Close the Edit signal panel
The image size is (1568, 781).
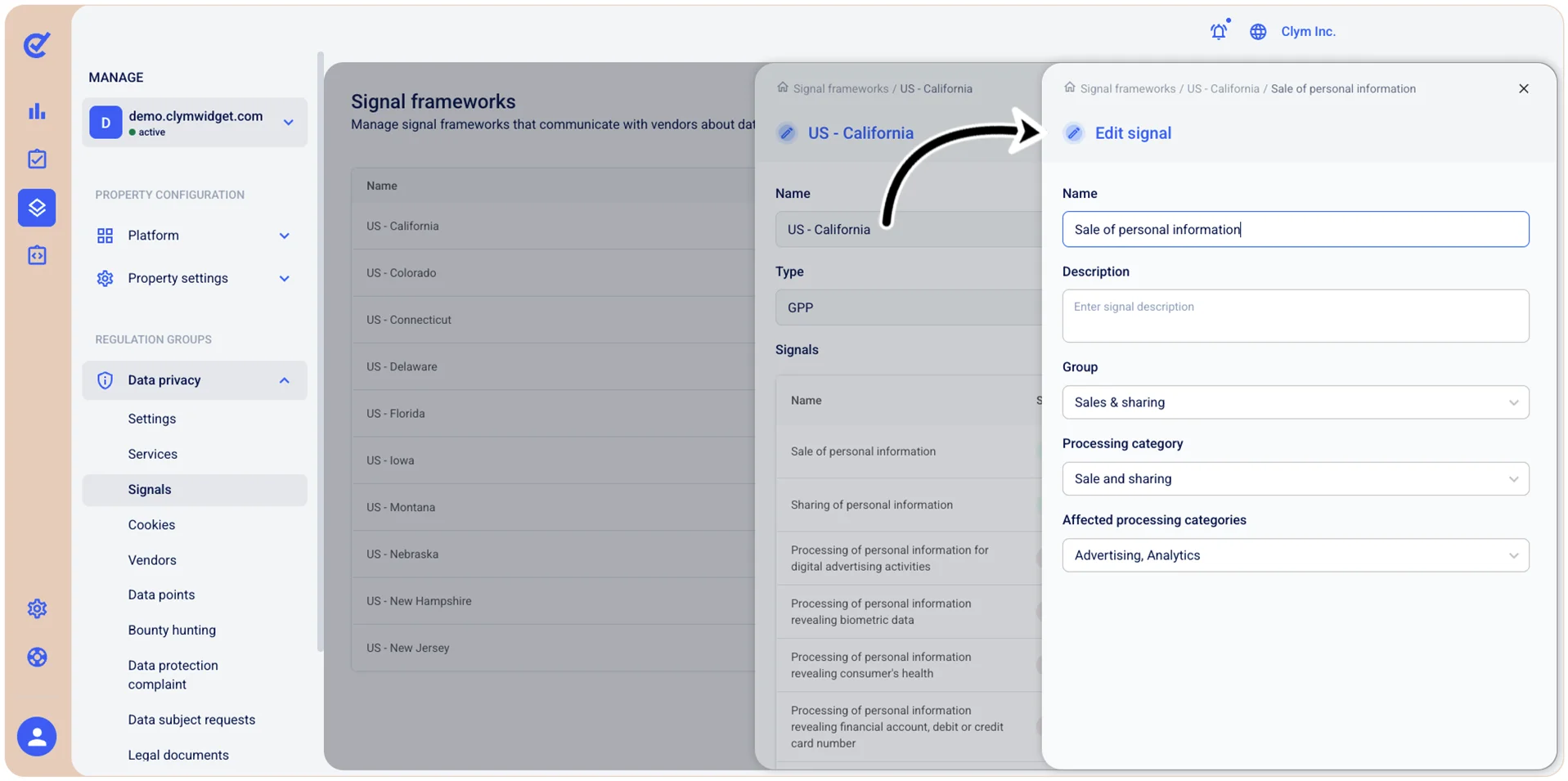[x=1523, y=88]
